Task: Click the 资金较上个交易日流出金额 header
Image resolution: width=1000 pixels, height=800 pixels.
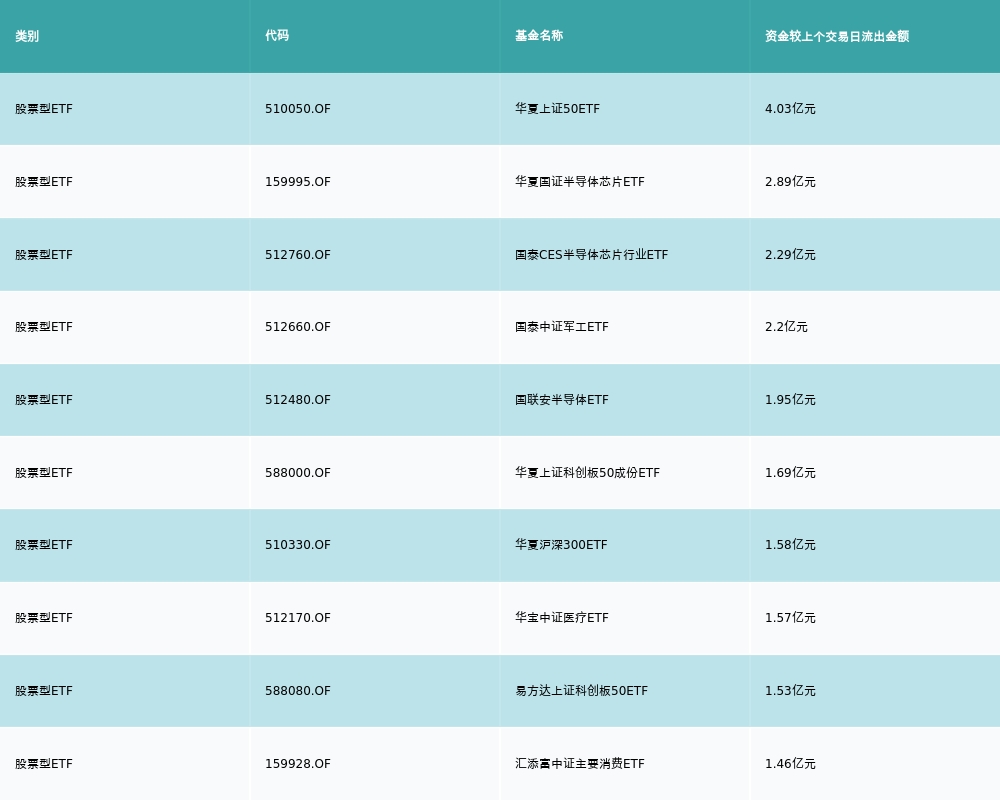Action: click(837, 36)
